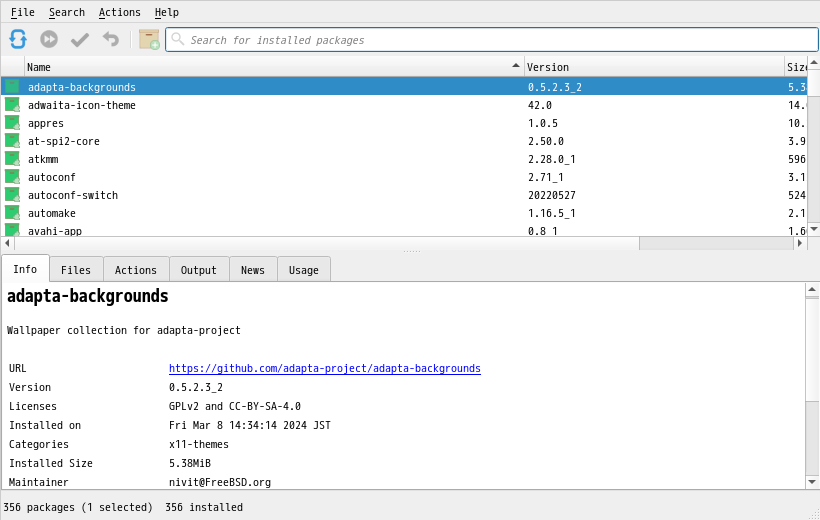Click the green icon beside atkmm

tap(13, 159)
